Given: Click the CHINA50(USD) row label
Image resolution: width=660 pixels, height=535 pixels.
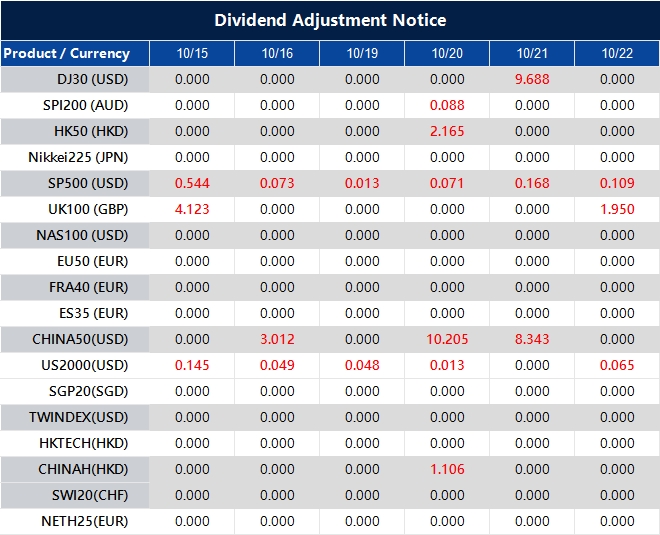Looking at the screenshot, I should coord(80,339).
